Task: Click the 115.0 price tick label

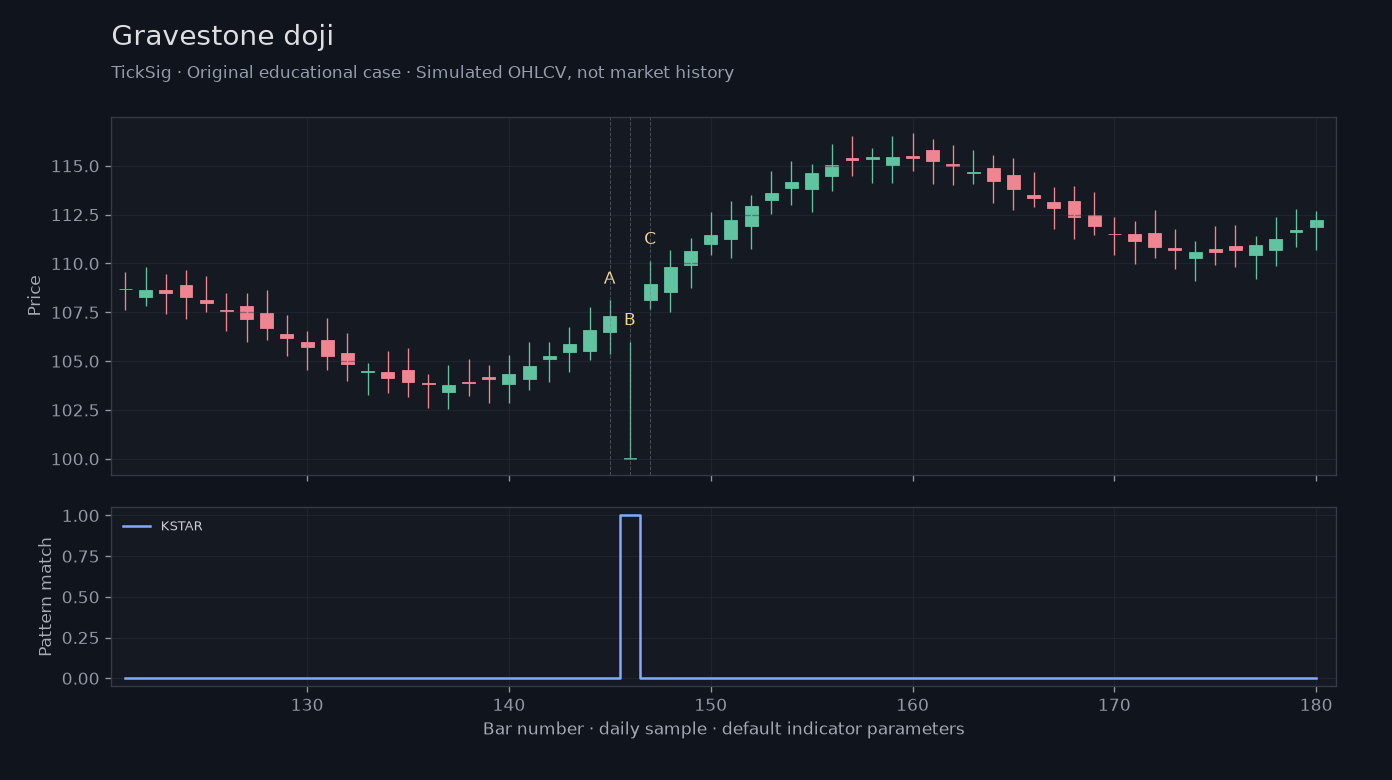Action: pos(75,166)
